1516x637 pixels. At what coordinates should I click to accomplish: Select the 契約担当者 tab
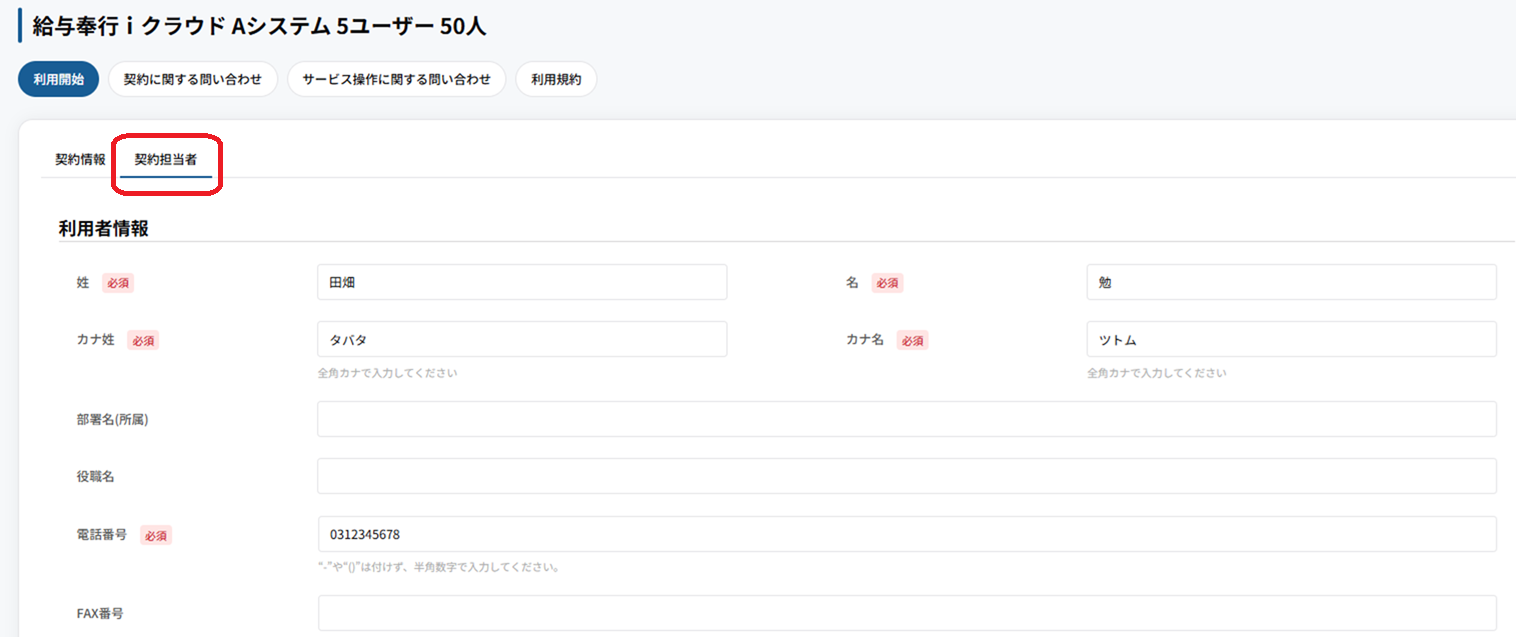pyautogui.click(x=166, y=159)
